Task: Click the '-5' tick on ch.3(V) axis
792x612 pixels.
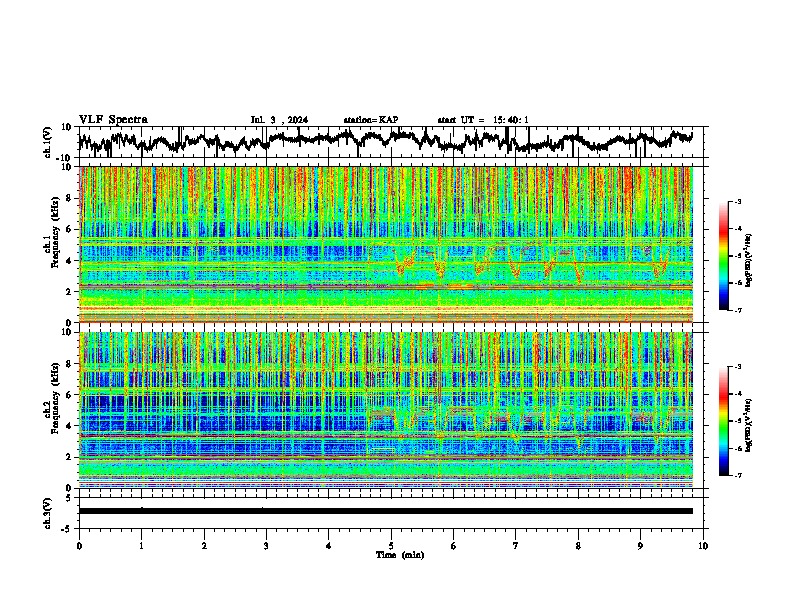Action: [67, 529]
